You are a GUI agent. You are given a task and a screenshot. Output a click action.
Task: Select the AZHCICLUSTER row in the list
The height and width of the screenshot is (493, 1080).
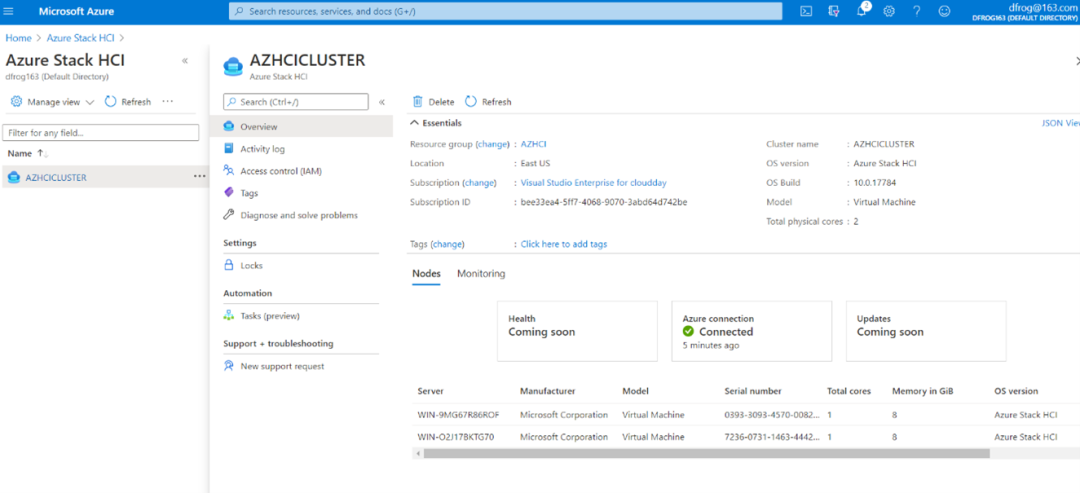pos(105,177)
